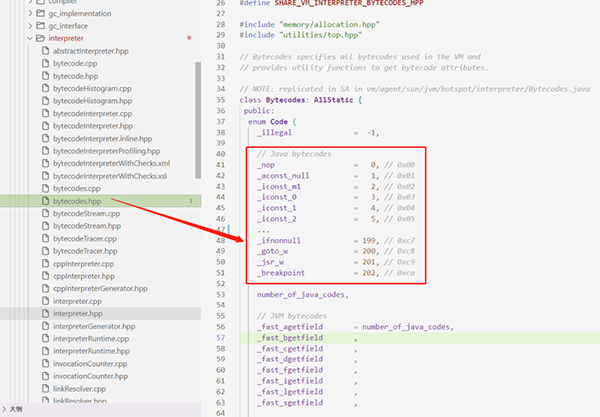The width and height of the screenshot is (600, 417).
Task: Expand the bottom outline section chevron
Action: [x=4, y=409]
